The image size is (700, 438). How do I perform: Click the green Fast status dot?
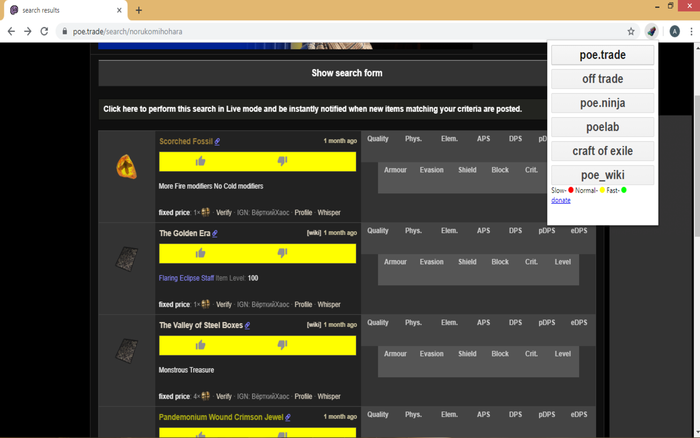(x=624, y=190)
